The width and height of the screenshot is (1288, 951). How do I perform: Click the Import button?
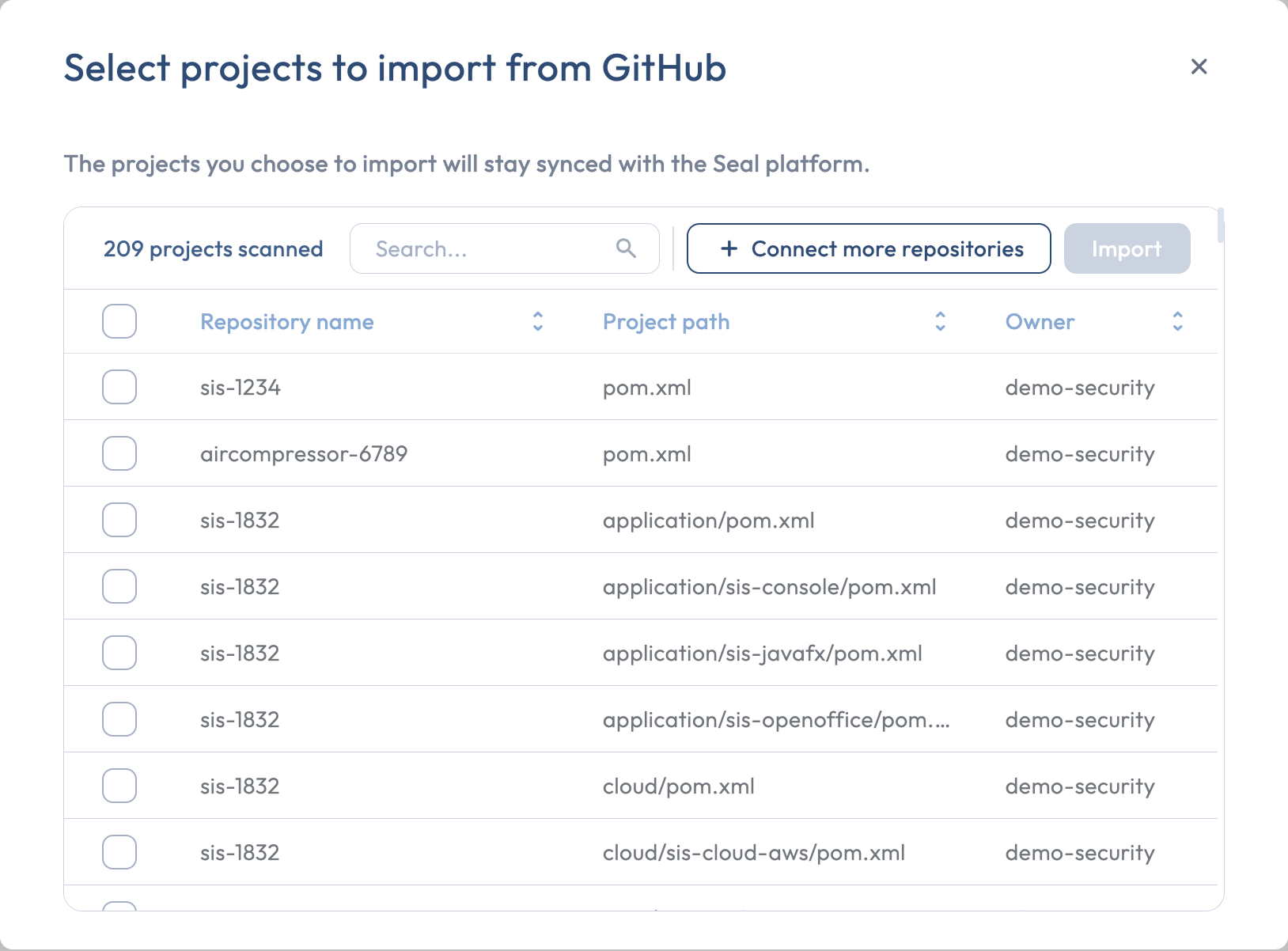(x=1127, y=248)
